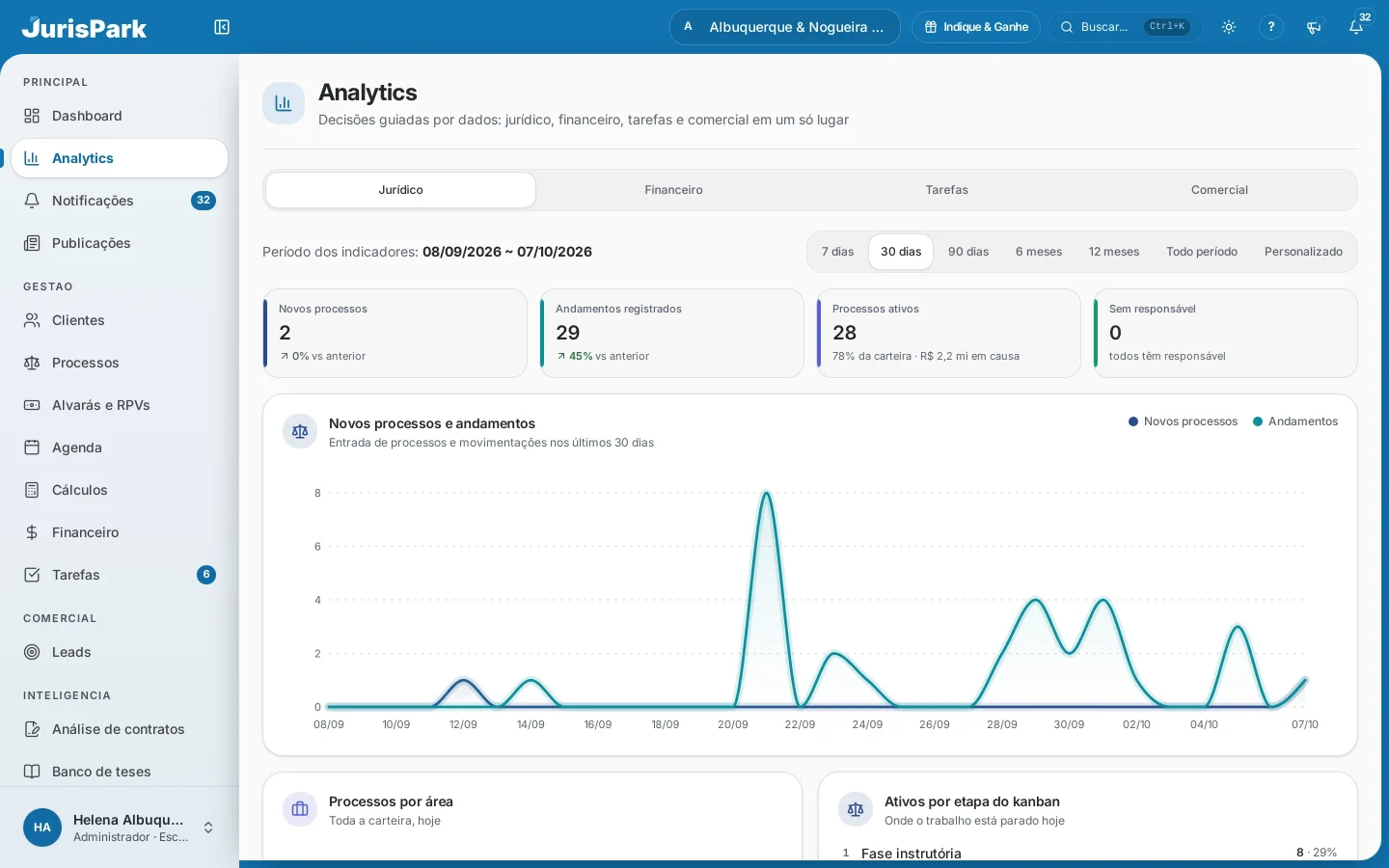This screenshot has width=1389, height=868.
Task: Open help question mark icon
Action: tap(1271, 27)
